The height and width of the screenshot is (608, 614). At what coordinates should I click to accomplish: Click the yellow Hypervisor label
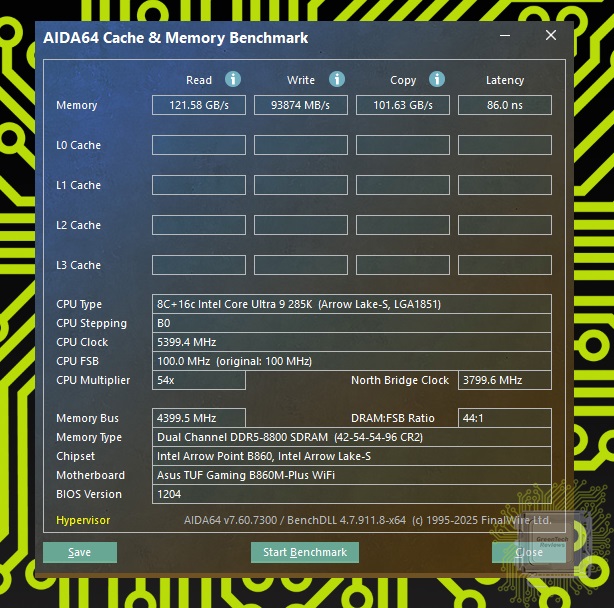pos(83,520)
